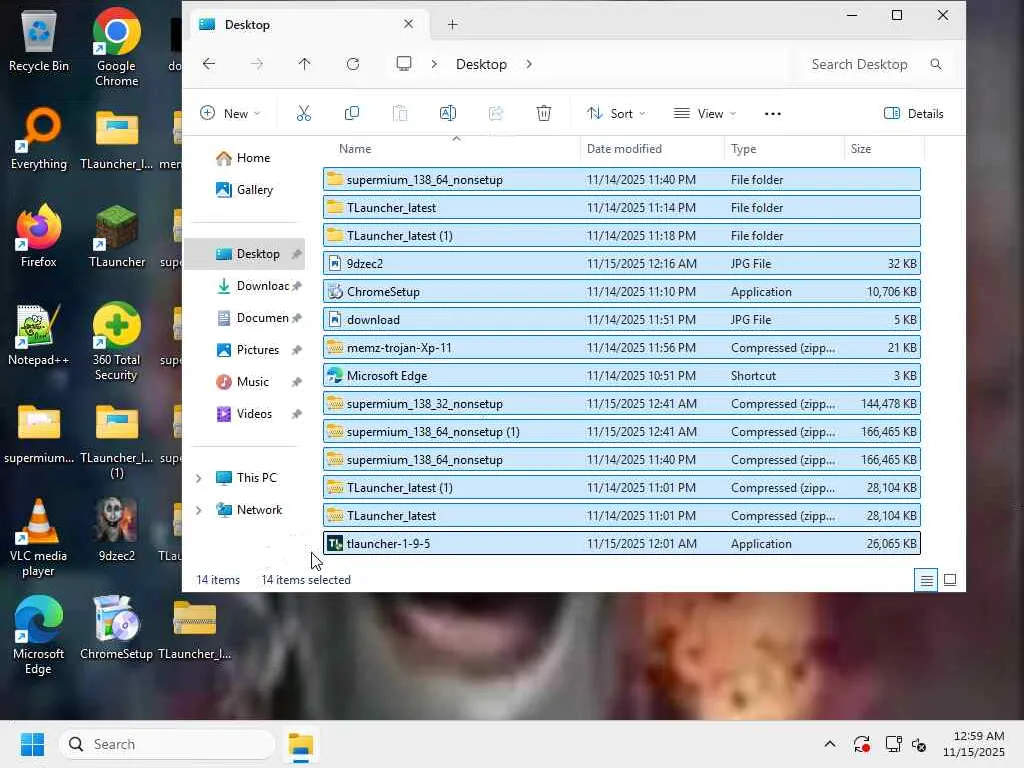Open Videos in sidebar
1024x768 pixels.
(245, 414)
